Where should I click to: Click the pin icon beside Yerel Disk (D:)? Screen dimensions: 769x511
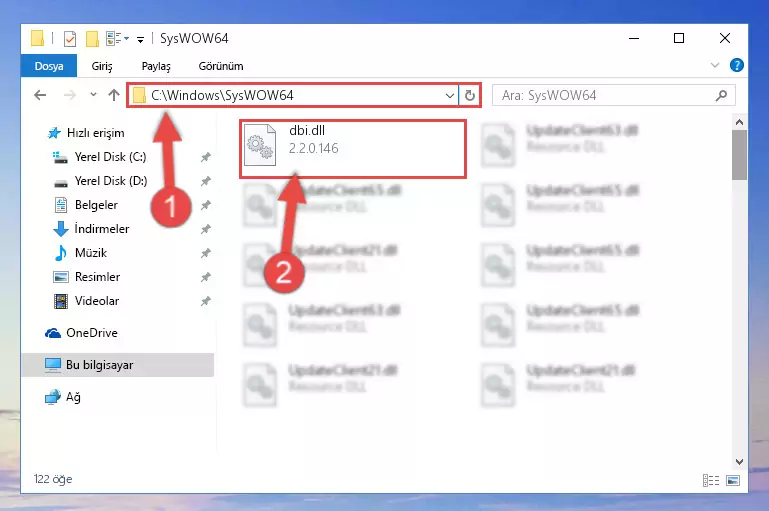click(x=205, y=181)
